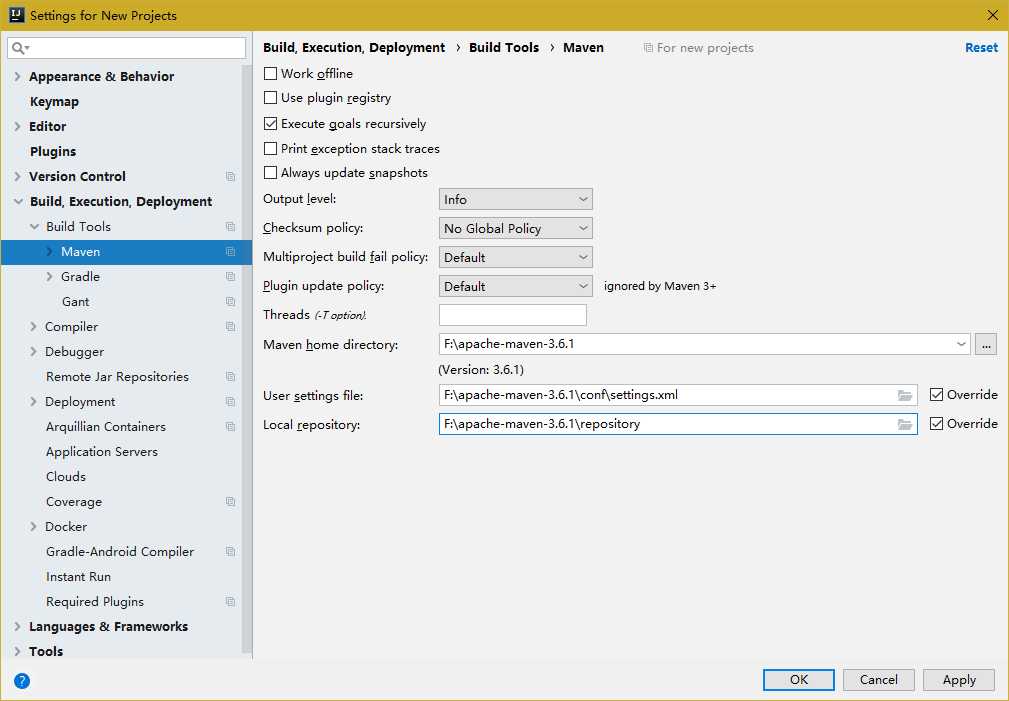Screen dimensions: 1009x701
Task: Expand the Gradle tree node
Action: point(50,277)
